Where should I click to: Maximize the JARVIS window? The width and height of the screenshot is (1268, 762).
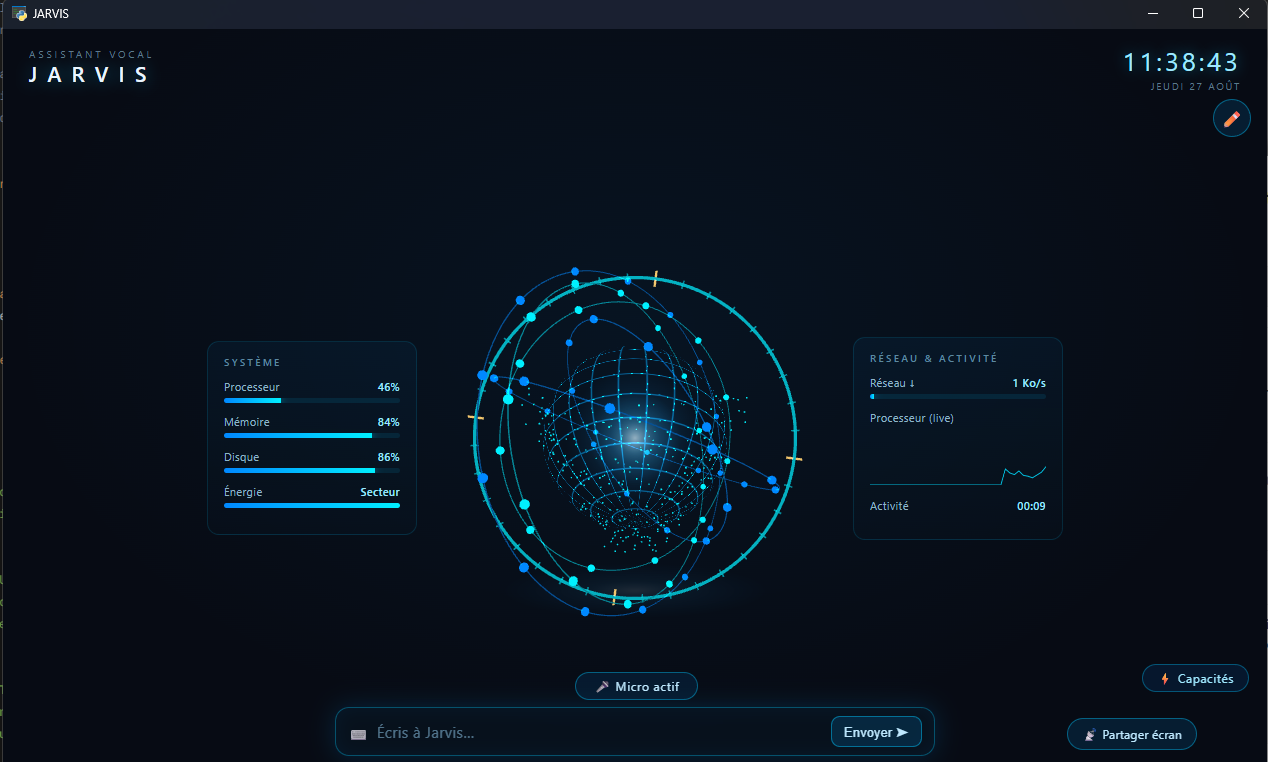[1198, 14]
